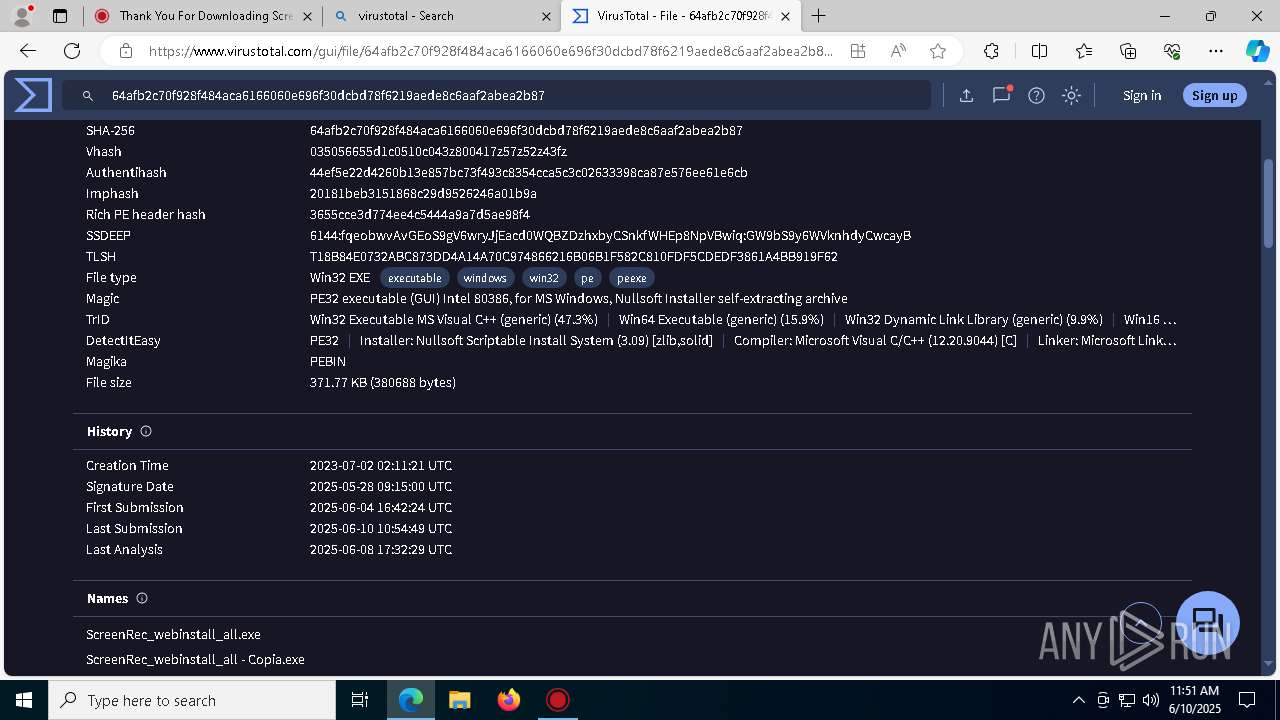Open the Copilot icon

[1257, 51]
